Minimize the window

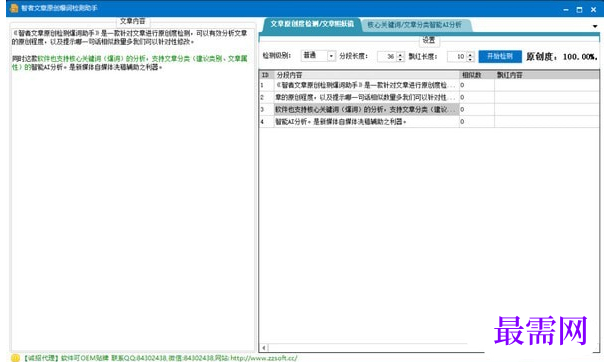pos(566,10)
